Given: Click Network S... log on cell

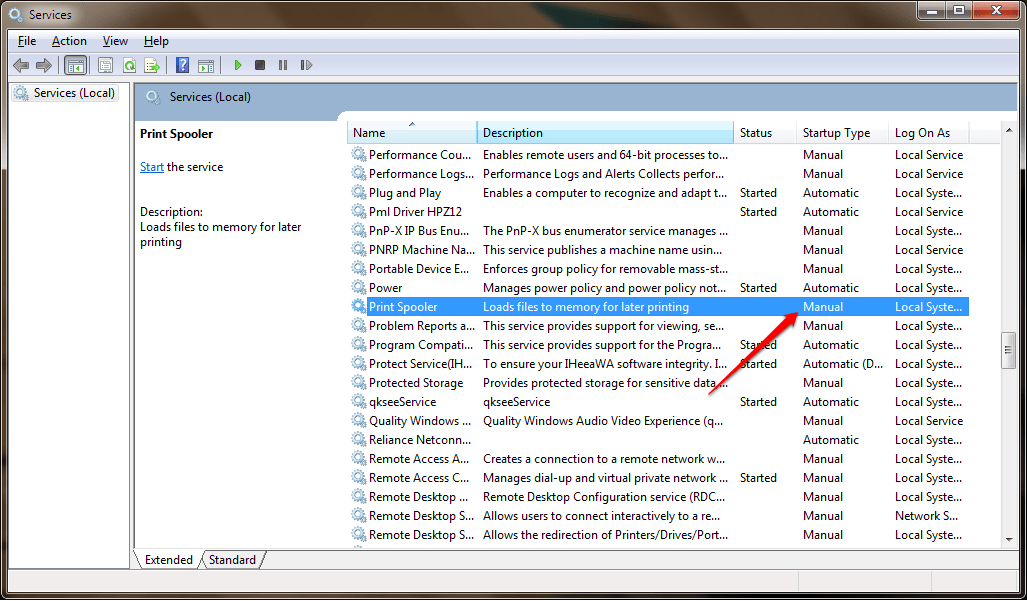Looking at the screenshot, I should coord(926,515).
